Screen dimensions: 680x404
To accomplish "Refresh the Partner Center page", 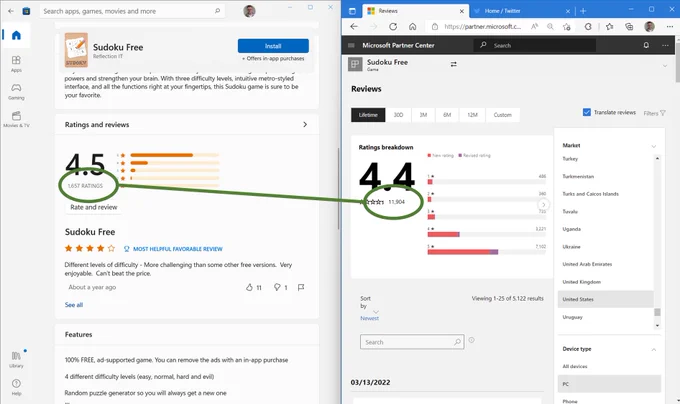I will [x=393, y=26].
